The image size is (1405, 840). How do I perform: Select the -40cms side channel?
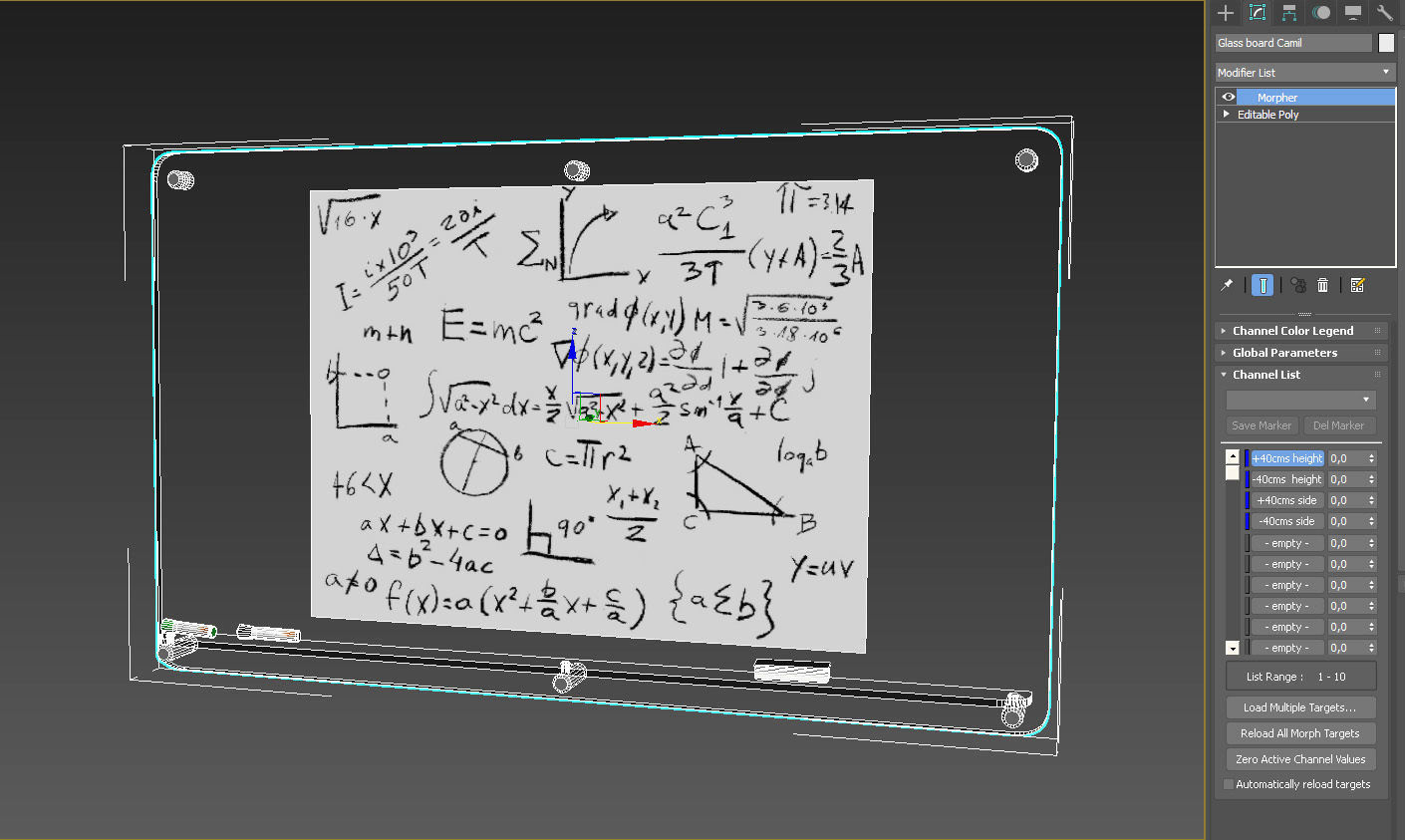1287,521
